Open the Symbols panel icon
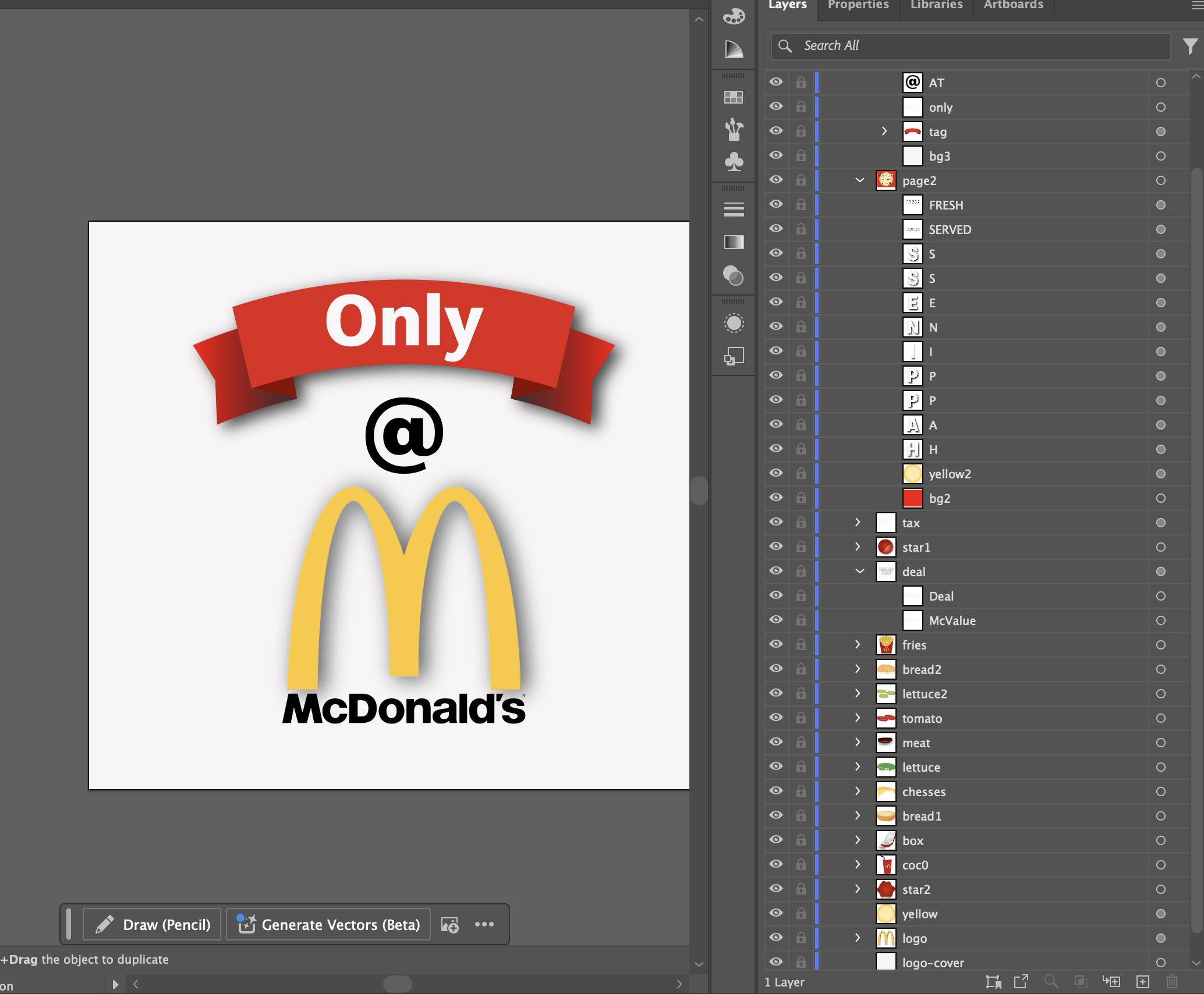 pos(734,162)
